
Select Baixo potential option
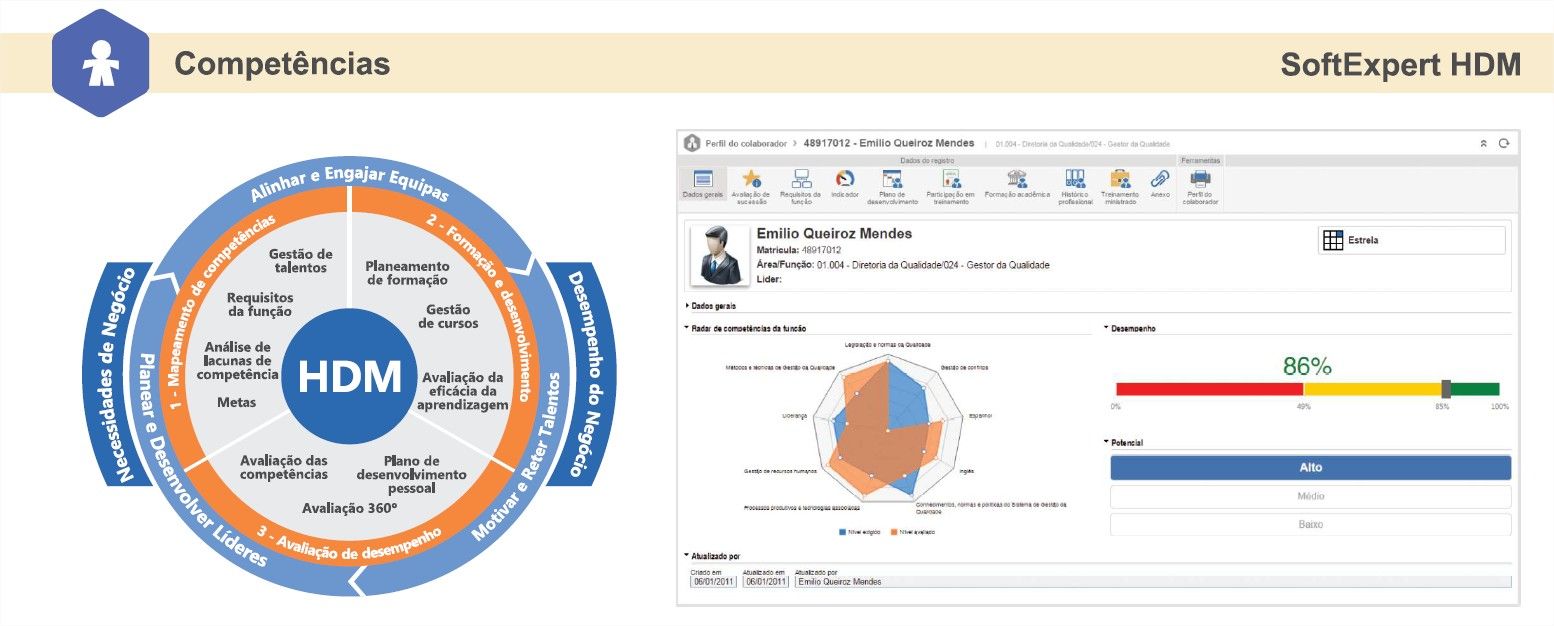point(1310,524)
